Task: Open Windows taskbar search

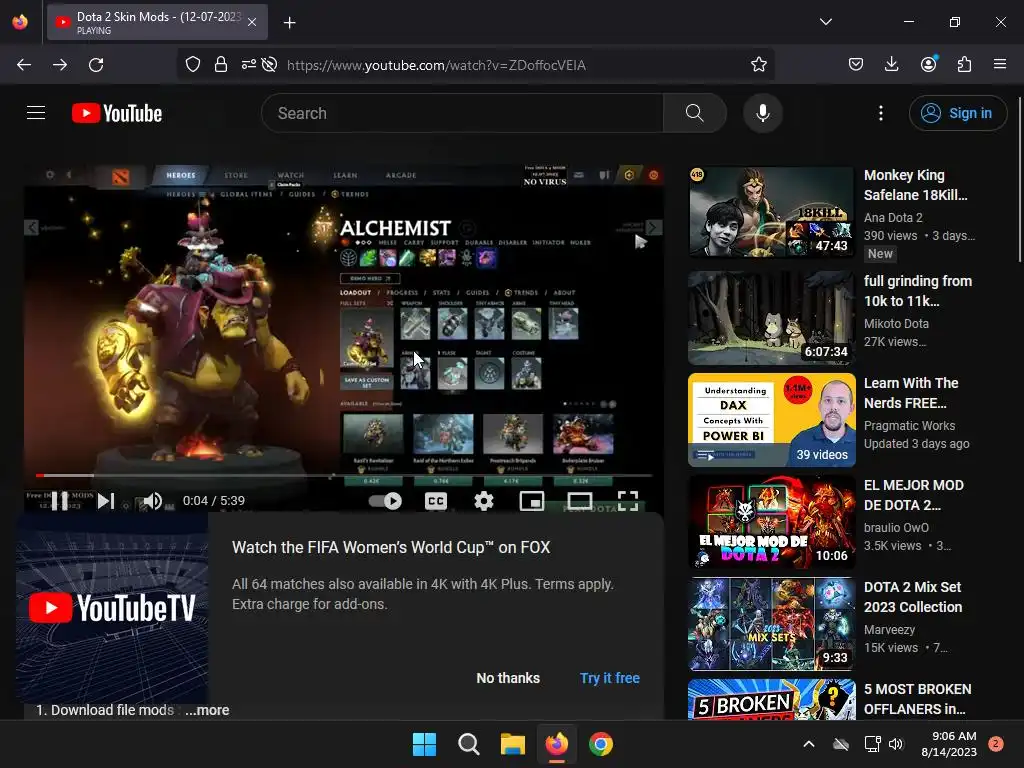Action: pos(468,744)
